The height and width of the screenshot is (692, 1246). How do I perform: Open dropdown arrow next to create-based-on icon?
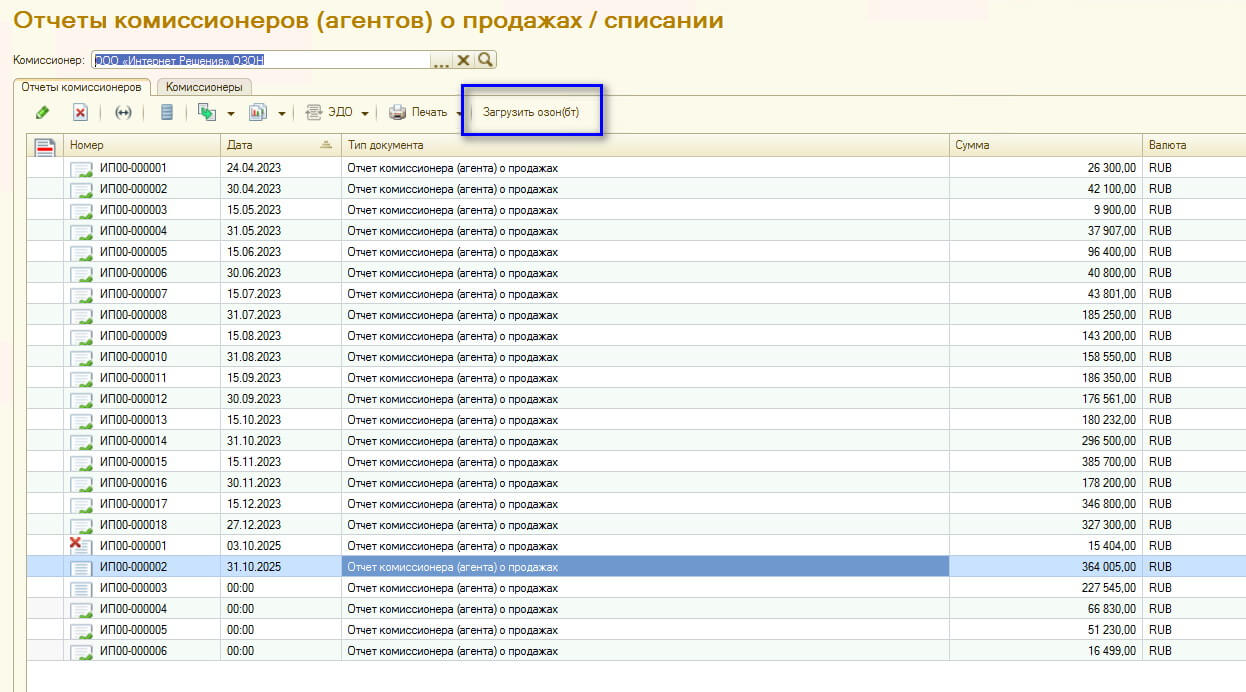(231, 114)
